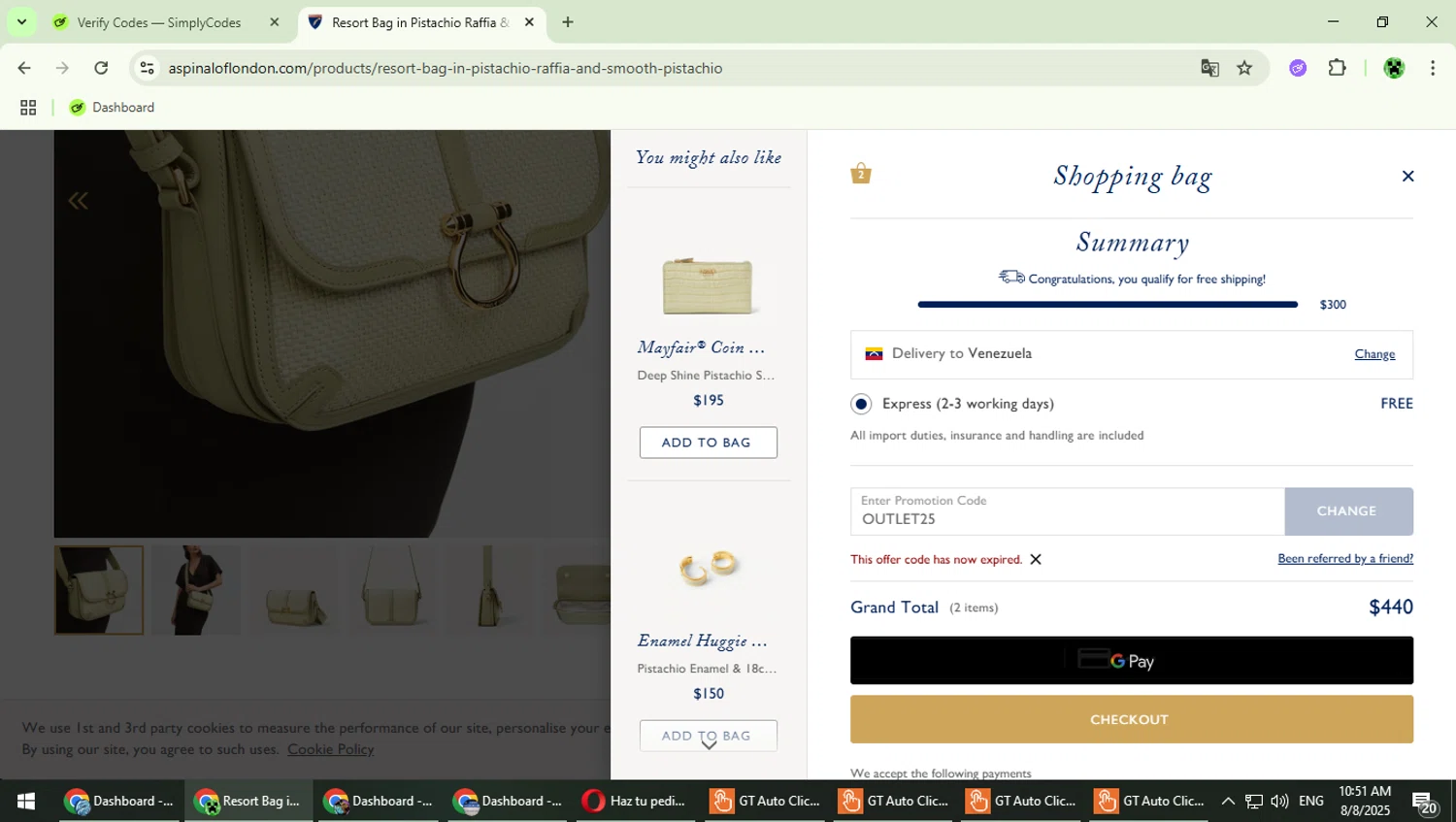Viewport: 1456px width, 822px height.
Task: Open the notification center icon
Action: pos(1424,803)
